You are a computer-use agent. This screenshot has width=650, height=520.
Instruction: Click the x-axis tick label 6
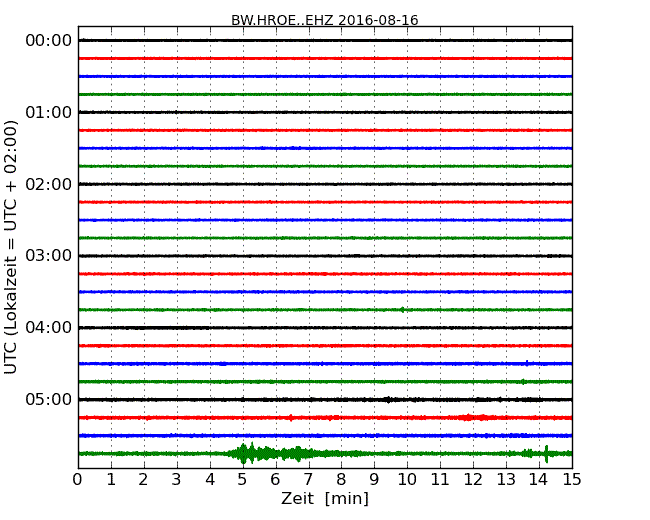point(276,480)
